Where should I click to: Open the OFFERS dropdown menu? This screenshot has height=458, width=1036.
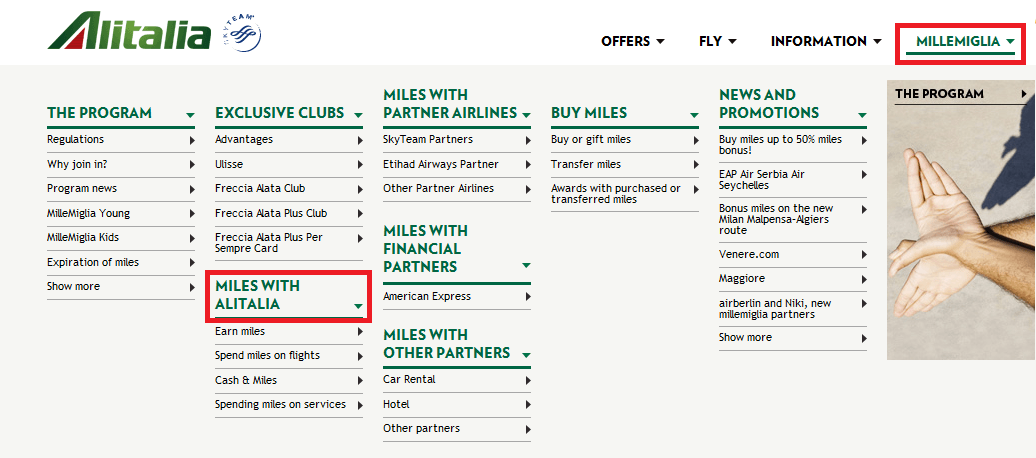633,41
